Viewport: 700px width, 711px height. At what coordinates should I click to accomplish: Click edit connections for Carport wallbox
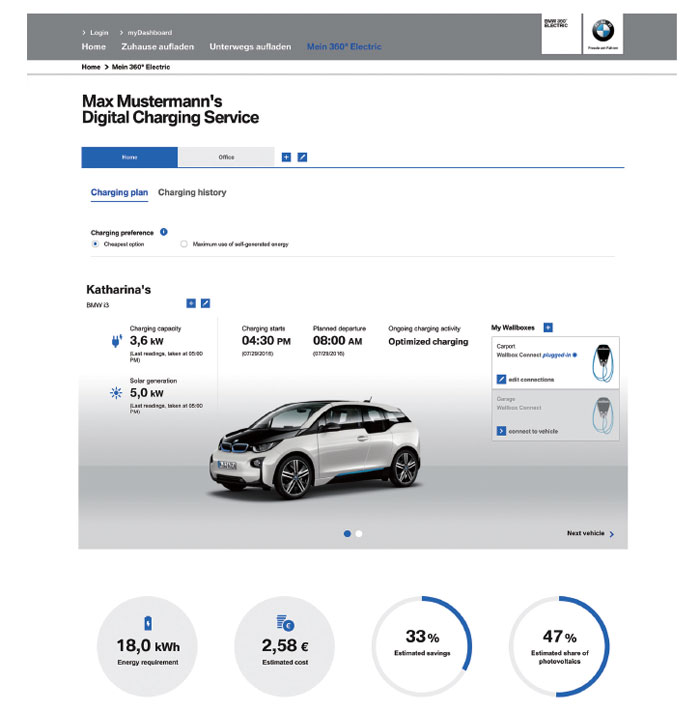(531, 380)
